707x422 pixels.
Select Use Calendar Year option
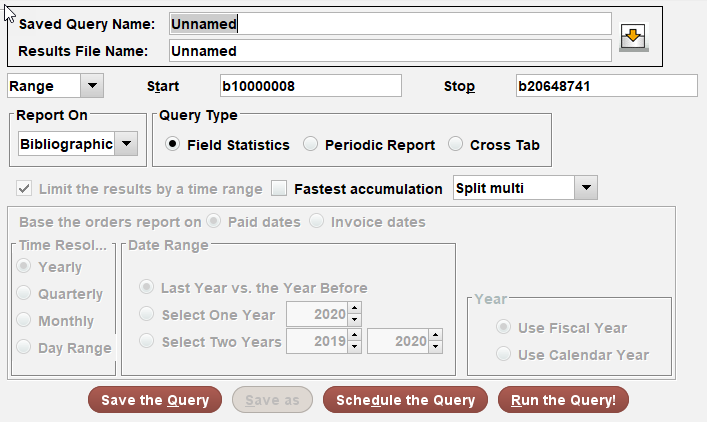click(x=503, y=354)
